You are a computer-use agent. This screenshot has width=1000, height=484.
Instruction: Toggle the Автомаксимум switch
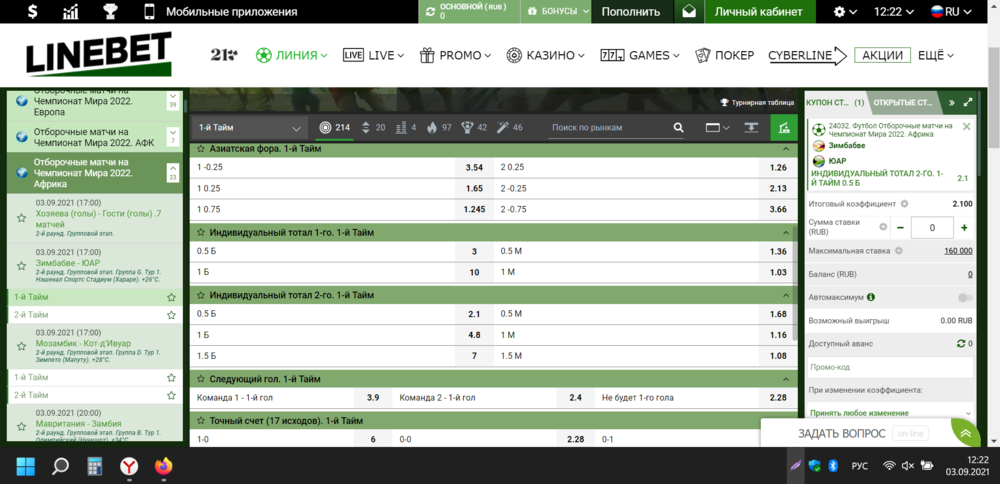(x=965, y=297)
